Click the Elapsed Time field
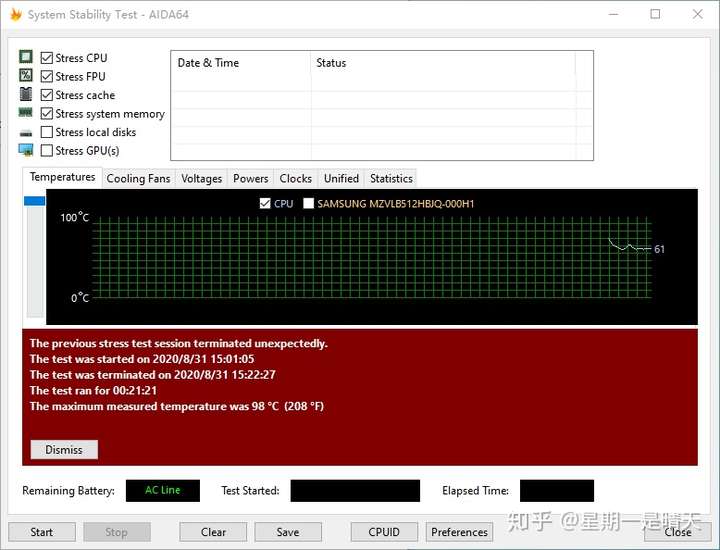Viewport: 720px width, 550px height. click(x=557, y=491)
